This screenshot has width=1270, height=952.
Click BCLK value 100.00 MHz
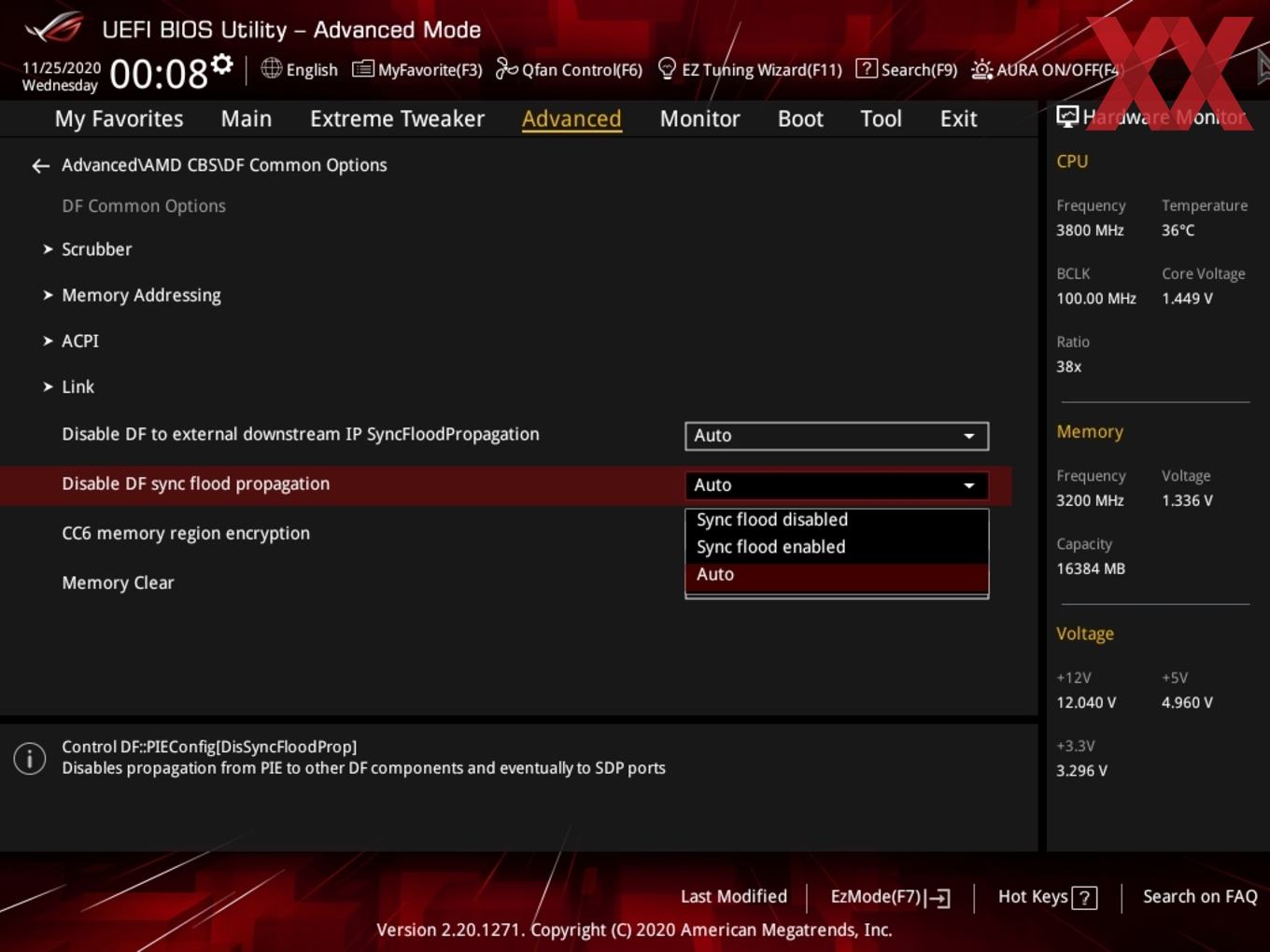pos(1096,299)
